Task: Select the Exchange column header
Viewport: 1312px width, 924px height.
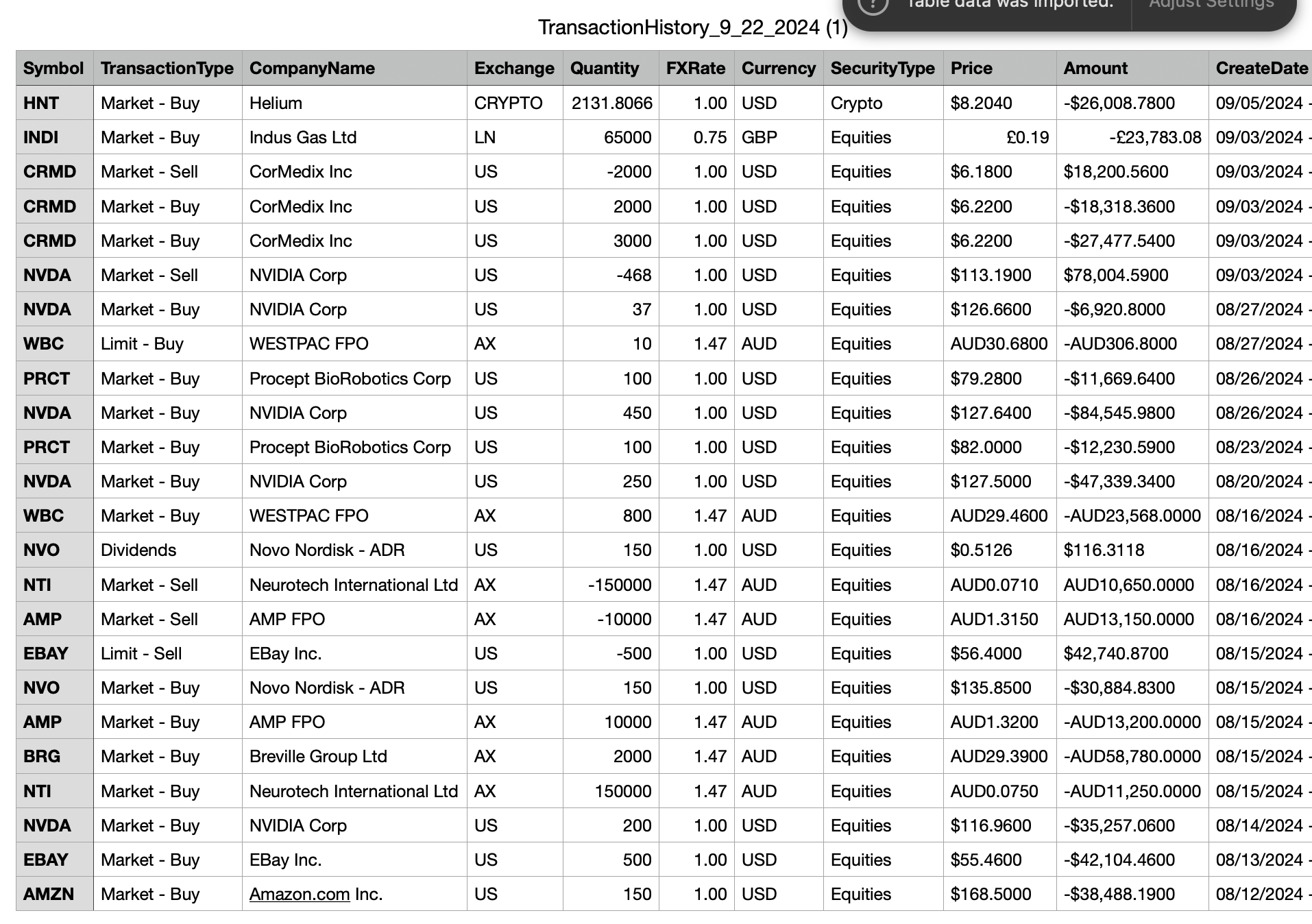Action: pyautogui.click(x=513, y=68)
